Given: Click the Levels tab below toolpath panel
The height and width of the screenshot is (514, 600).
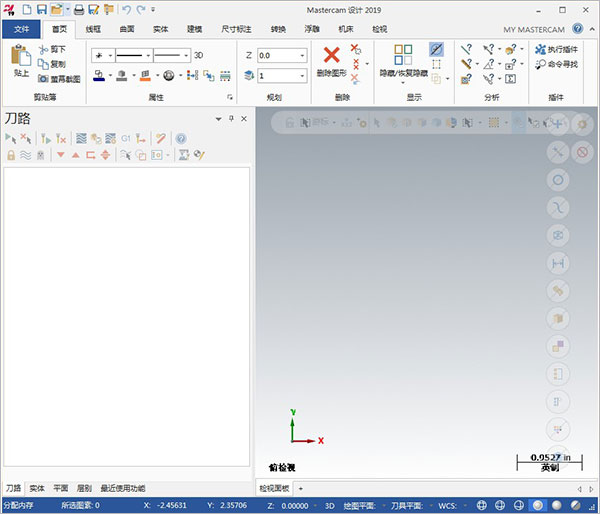Looking at the screenshot, I should point(84,488).
